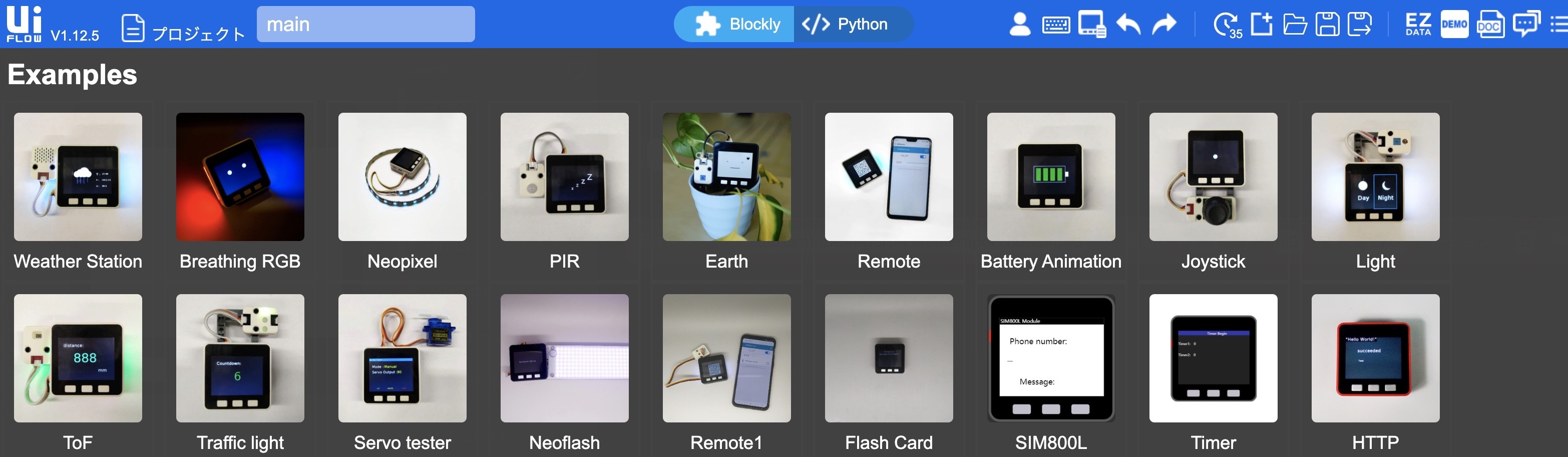
Task: Click the floppy disk save icon
Action: [1327, 25]
